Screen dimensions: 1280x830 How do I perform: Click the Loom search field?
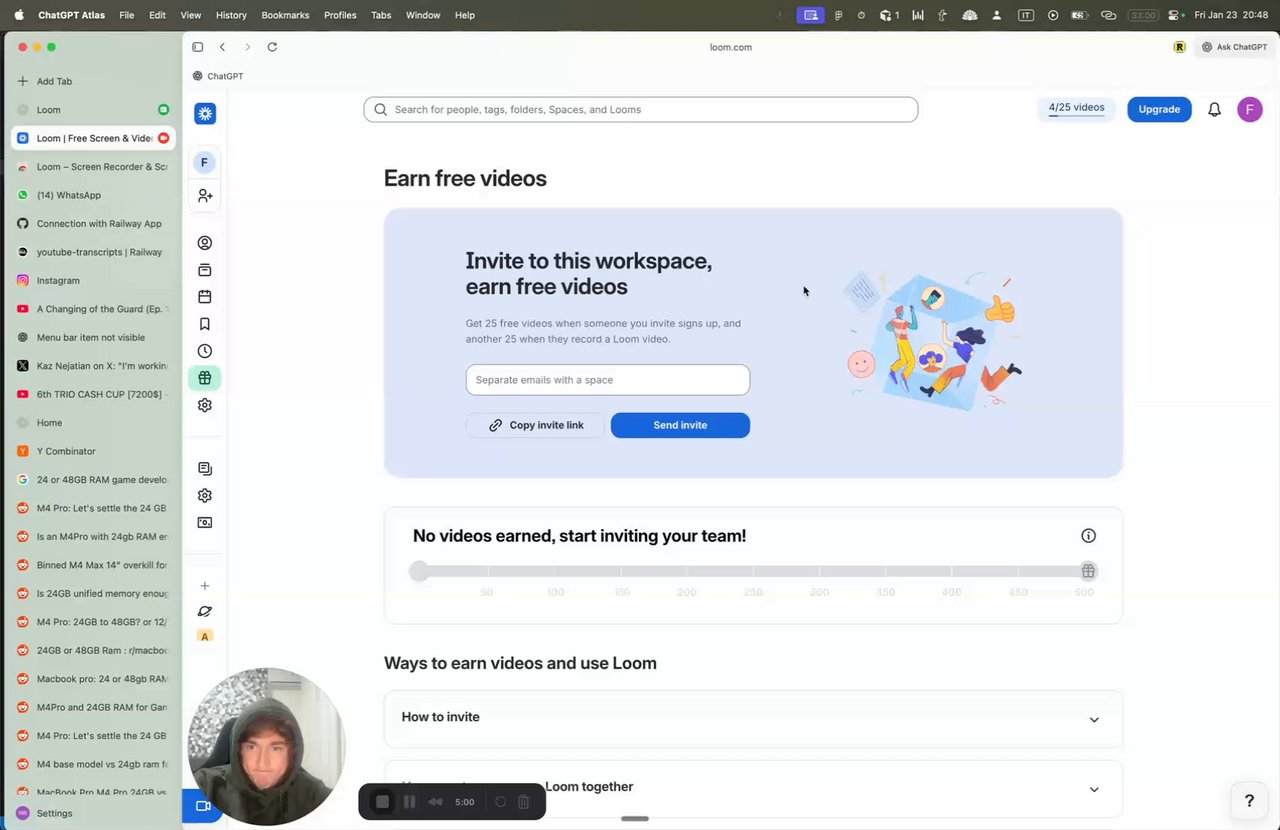coord(641,110)
